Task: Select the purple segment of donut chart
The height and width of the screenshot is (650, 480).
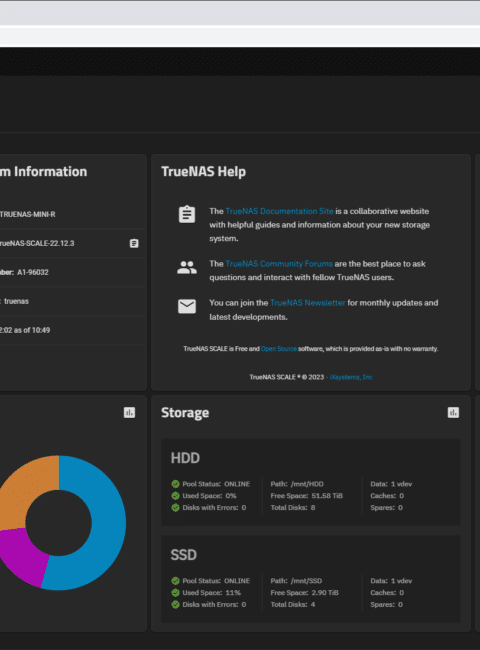Action: tap(25, 558)
